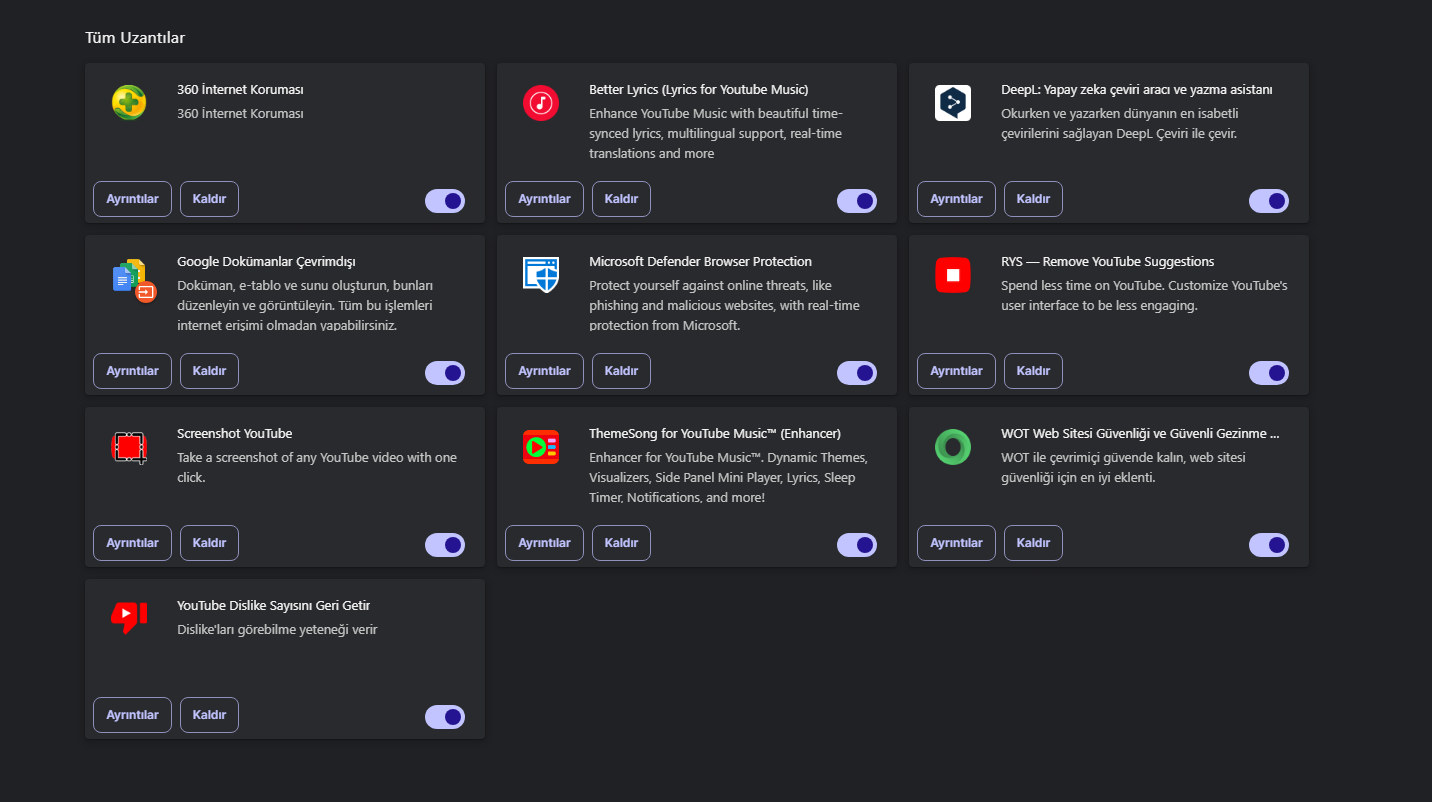This screenshot has width=1432, height=802.
Task: Disable the 360 İnternet Koruması extension toggle
Action: pos(445,201)
